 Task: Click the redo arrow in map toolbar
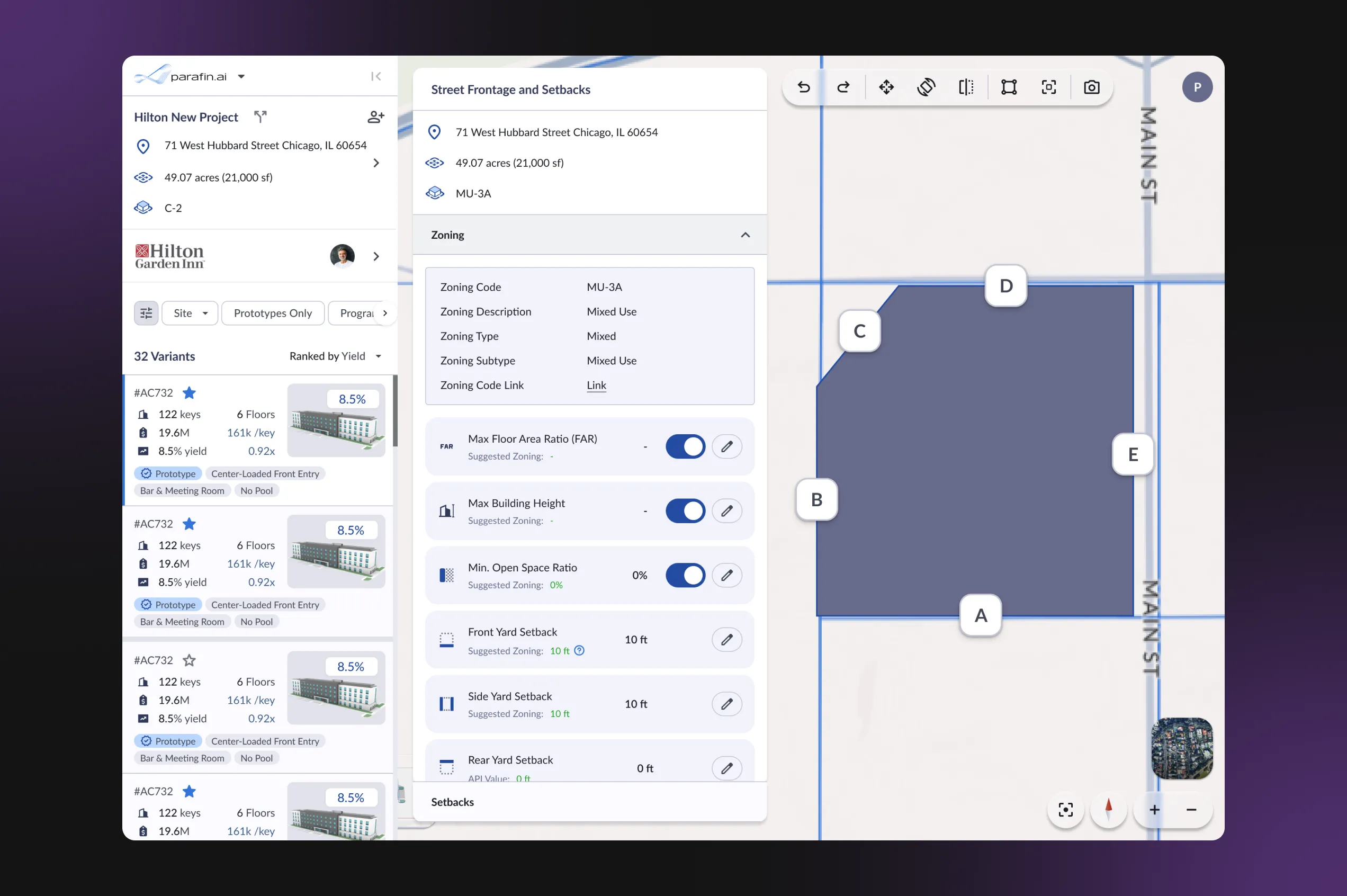point(843,87)
